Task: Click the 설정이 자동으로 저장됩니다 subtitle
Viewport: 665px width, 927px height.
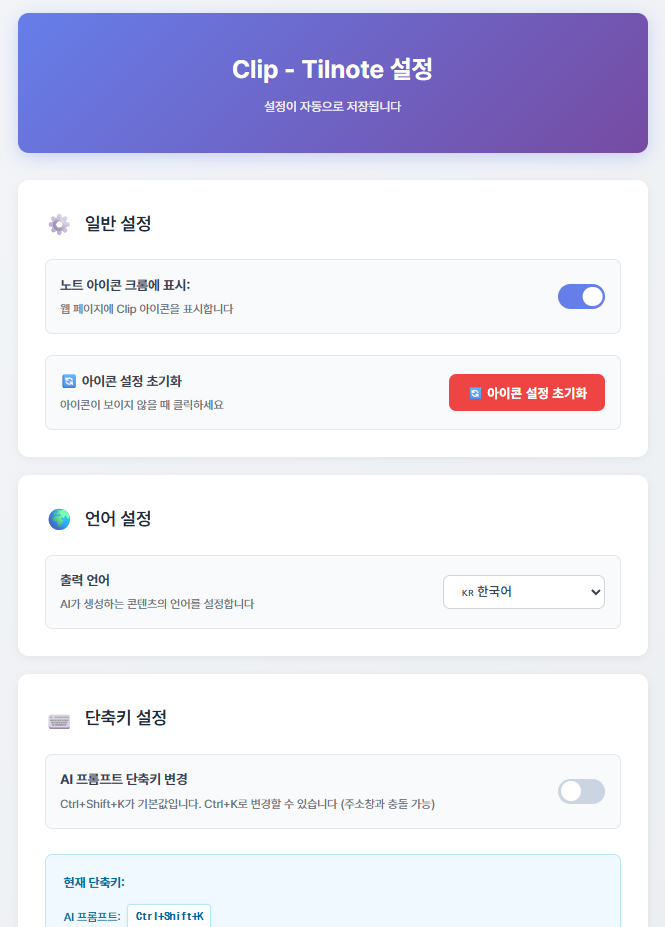Action: coord(332,106)
